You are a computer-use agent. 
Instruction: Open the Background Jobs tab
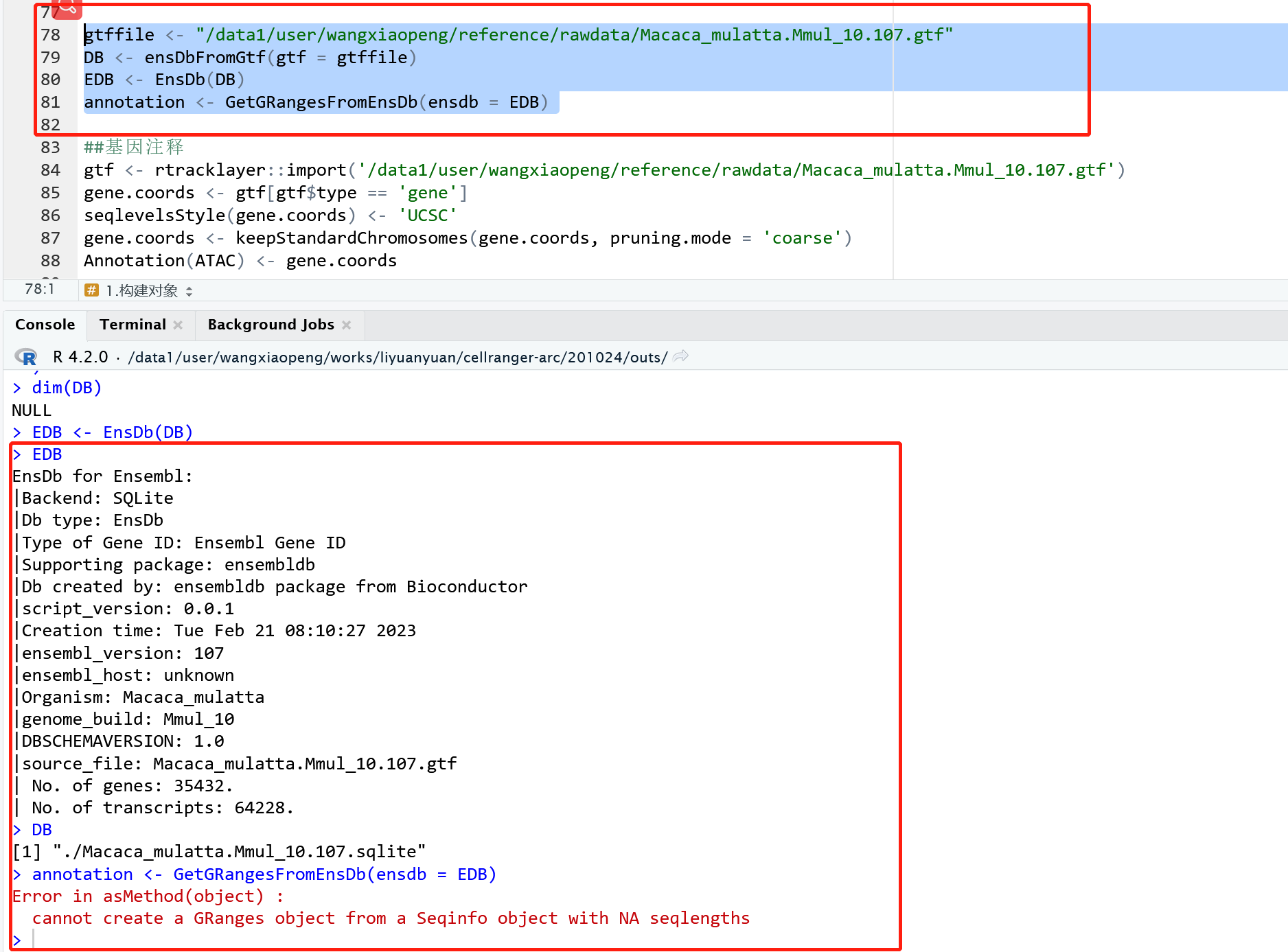pyautogui.click(x=271, y=324)
